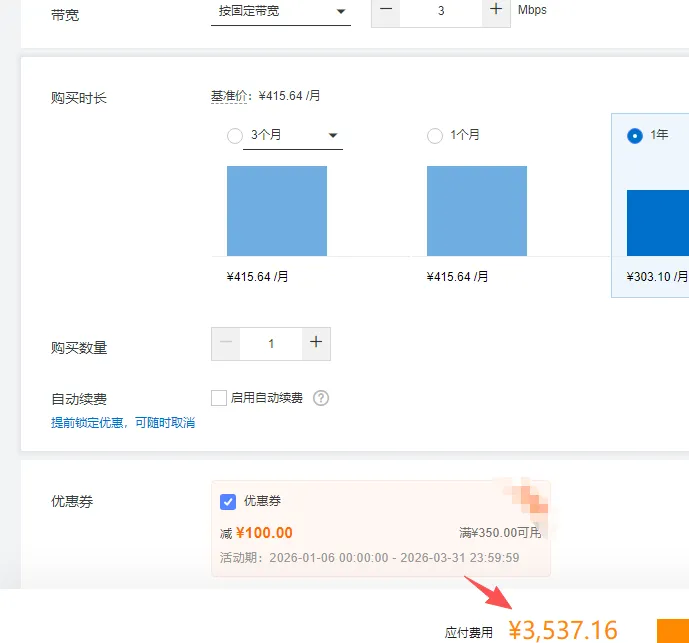Click the ¥415.64 /月 price under 3个月
This screenshot has height=643, width=689.
(257, 276)
